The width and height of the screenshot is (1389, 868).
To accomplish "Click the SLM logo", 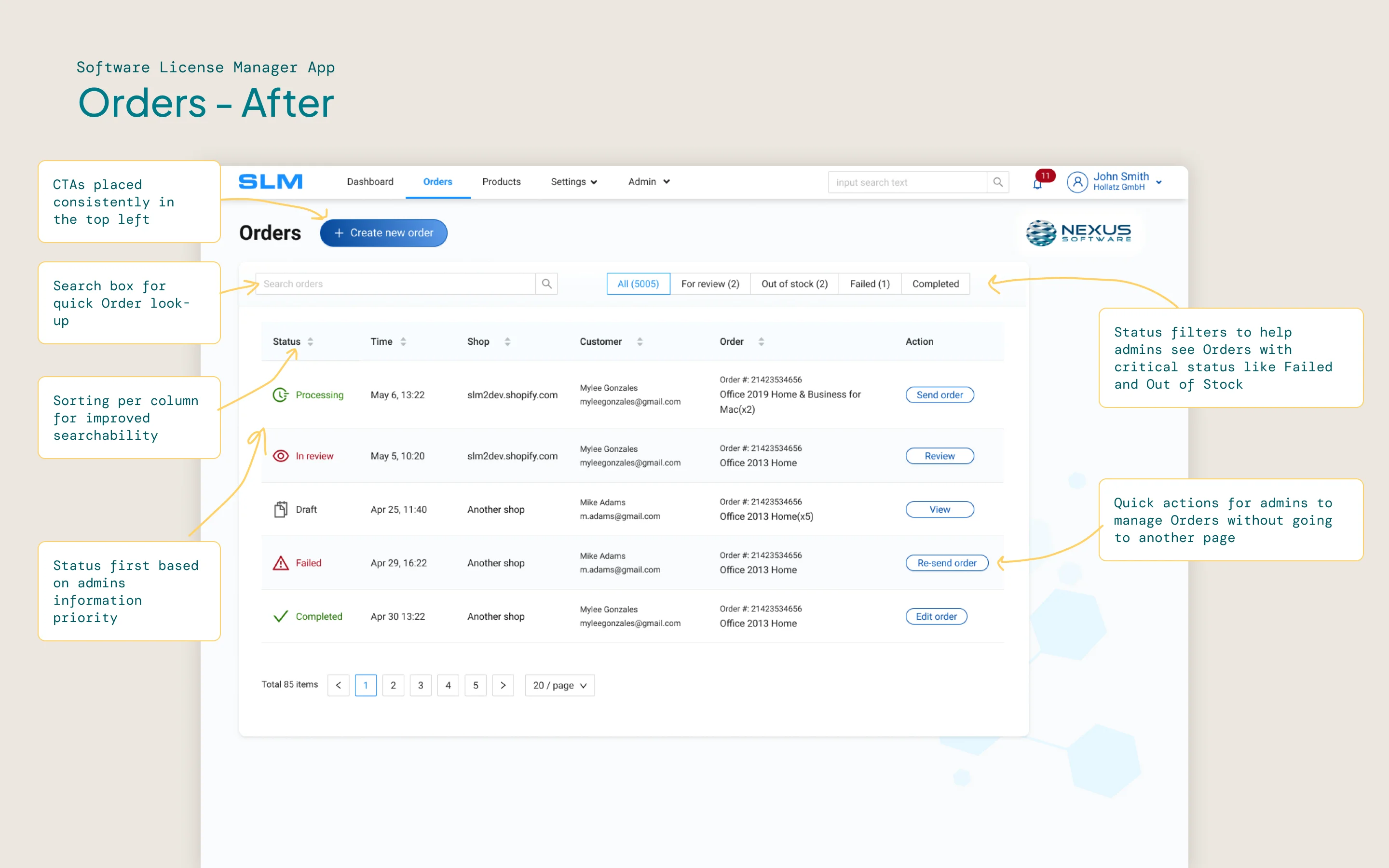I will (x=271, y=181).
